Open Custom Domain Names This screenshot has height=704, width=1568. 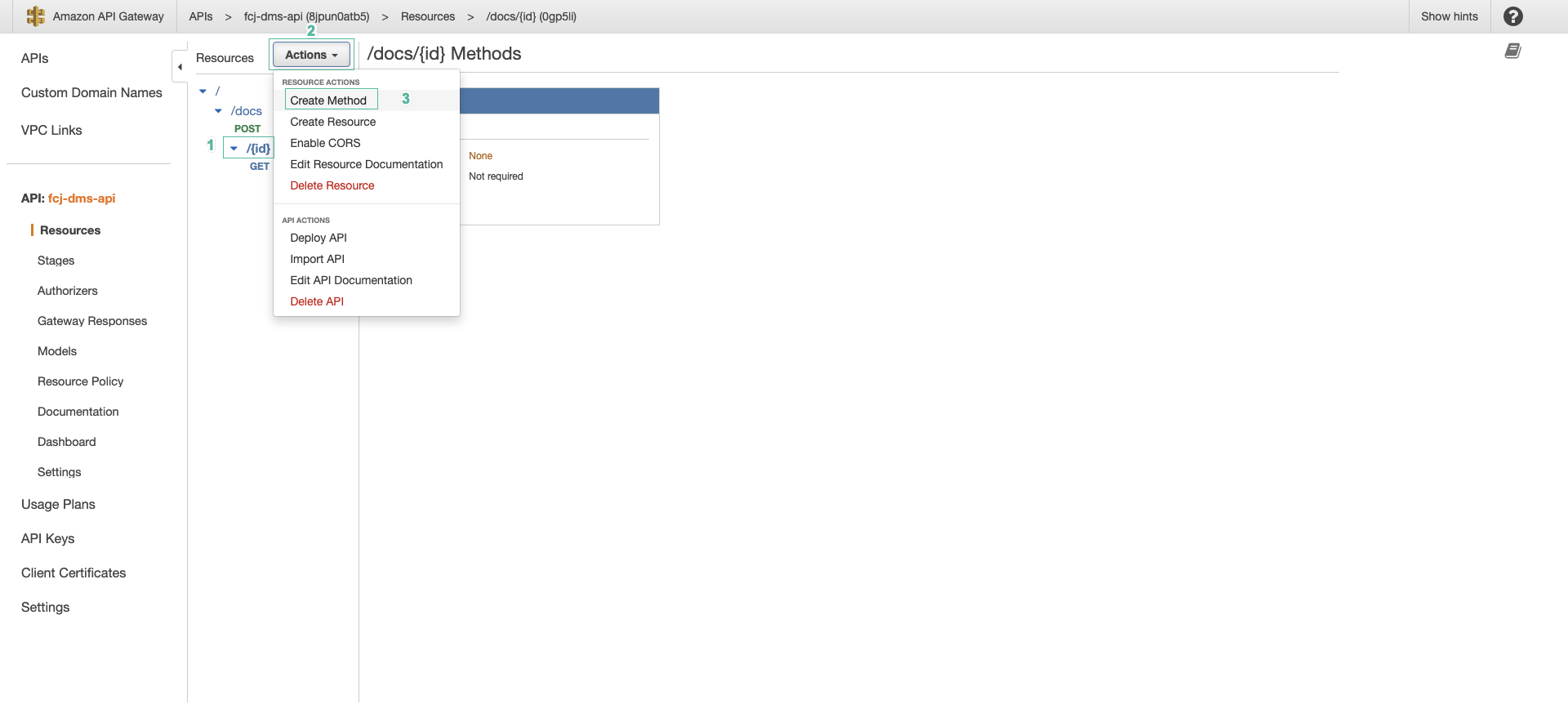pyautogui.click(x=91, y=92)
